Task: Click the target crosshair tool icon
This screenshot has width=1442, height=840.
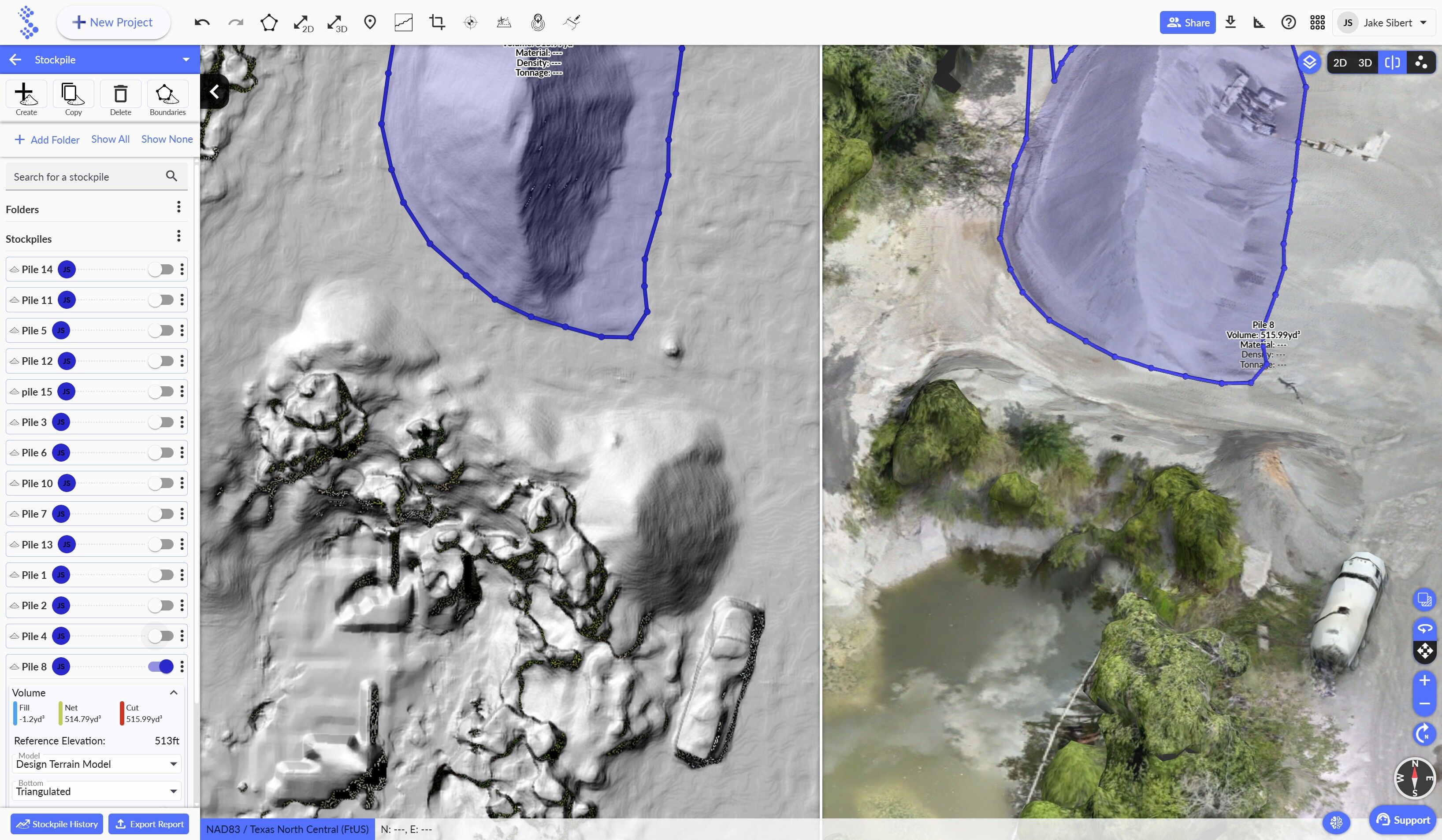Action: click(470, 22)
